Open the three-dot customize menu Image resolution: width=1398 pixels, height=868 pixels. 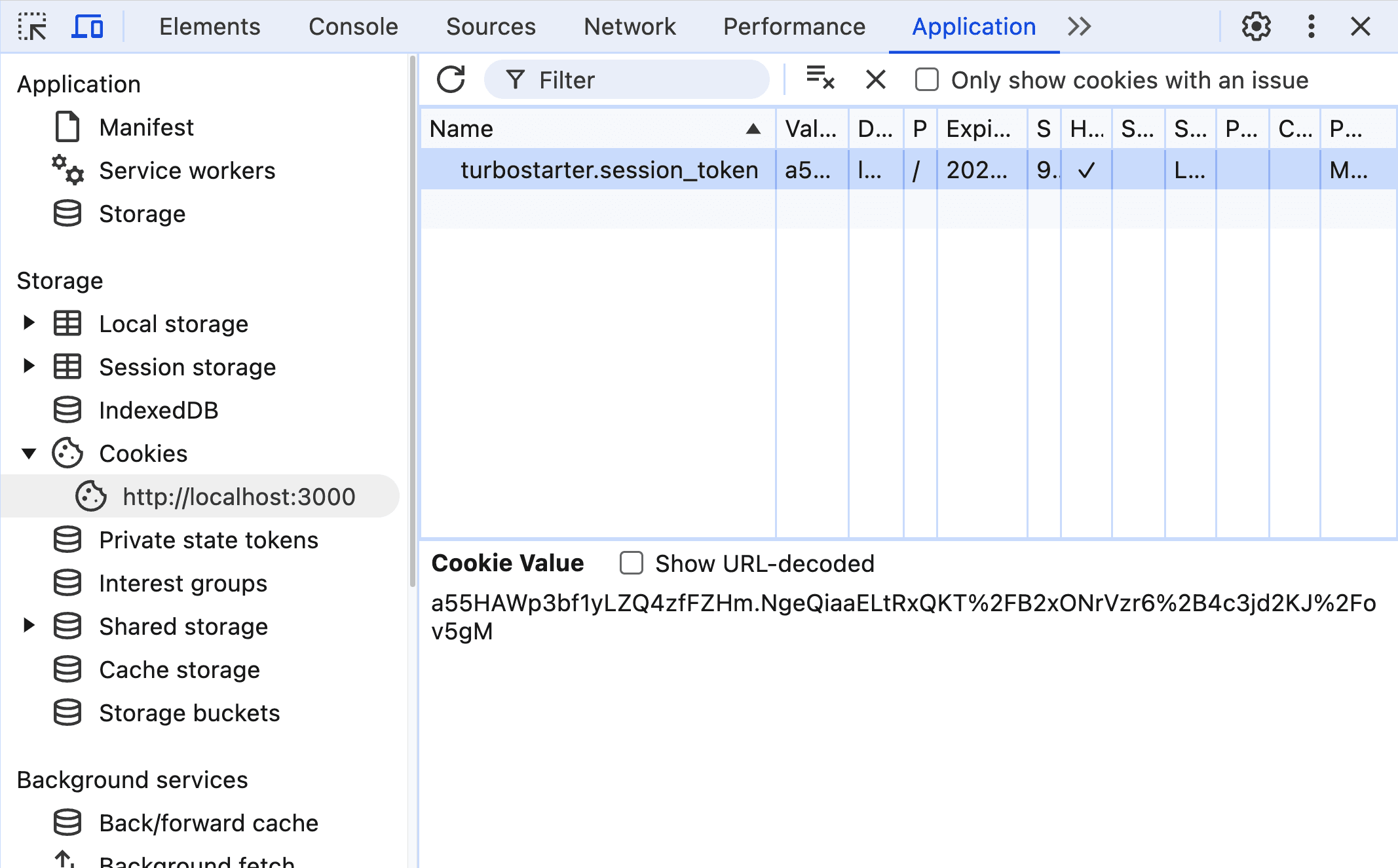(x=1311, y=27)
